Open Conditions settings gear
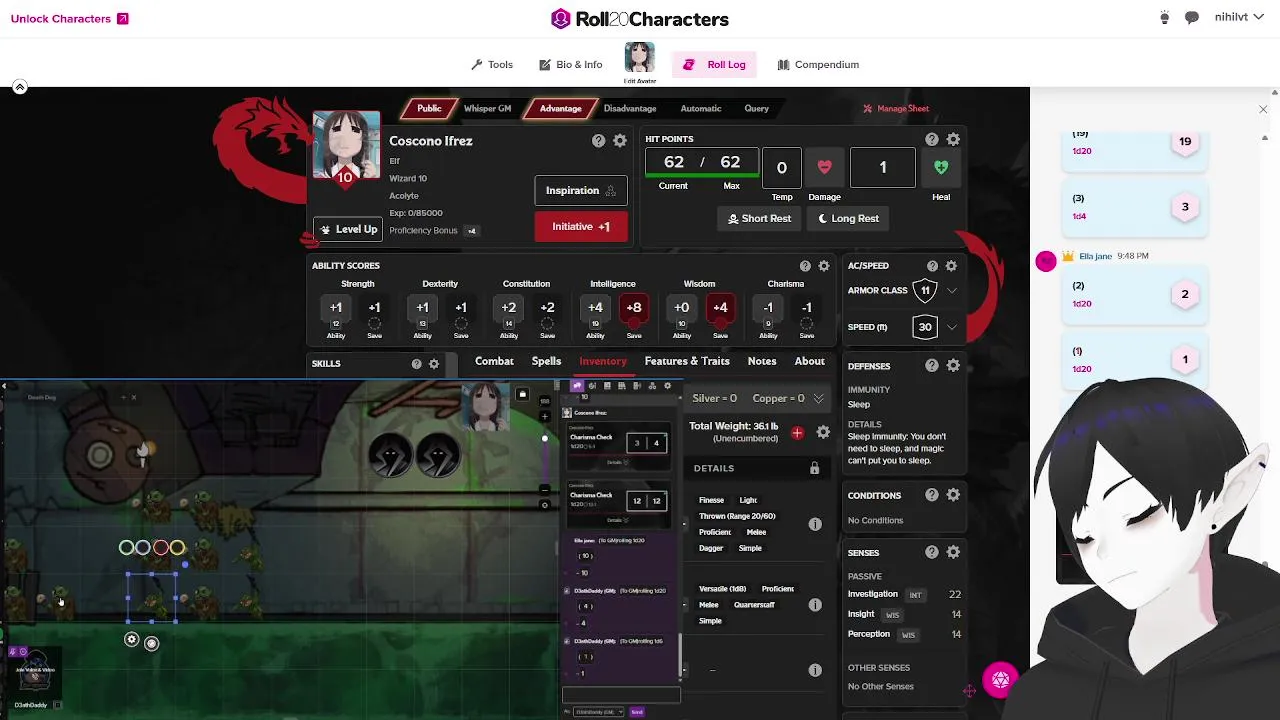The width and height of the screenshot is (1280, 720). point(953,495)
